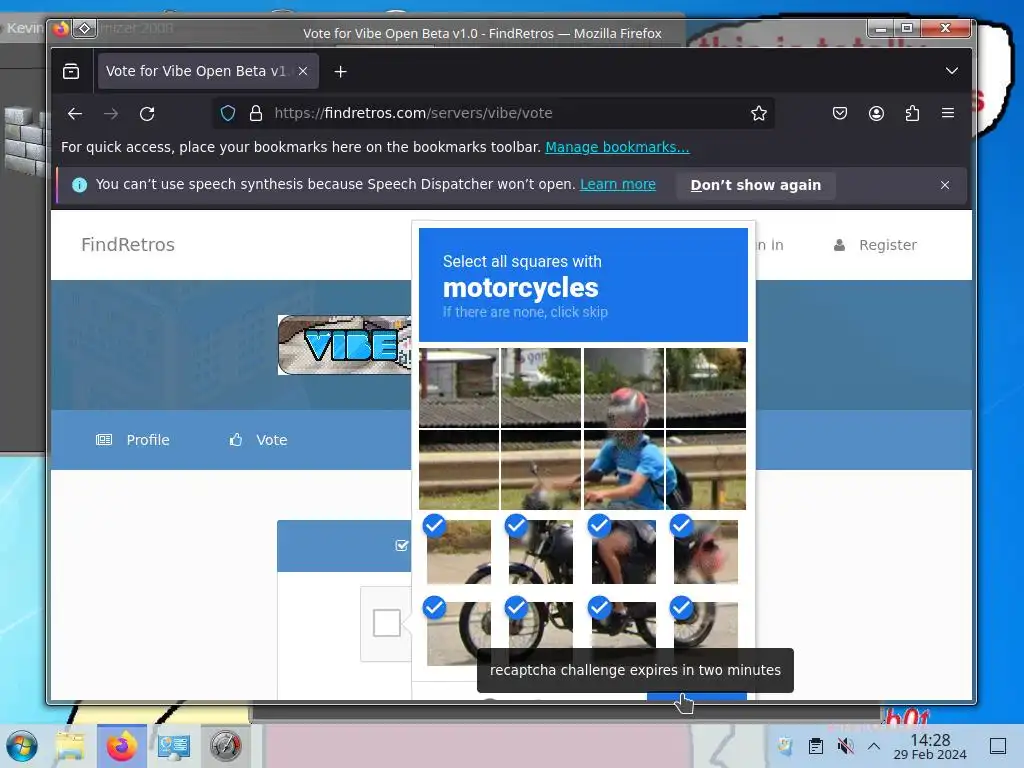Image resolution: width=1024 pixels, height=768 pixels.
Task: Deselect the bottom-left checked tile with front wheel
Action: [x=459, y=633]
